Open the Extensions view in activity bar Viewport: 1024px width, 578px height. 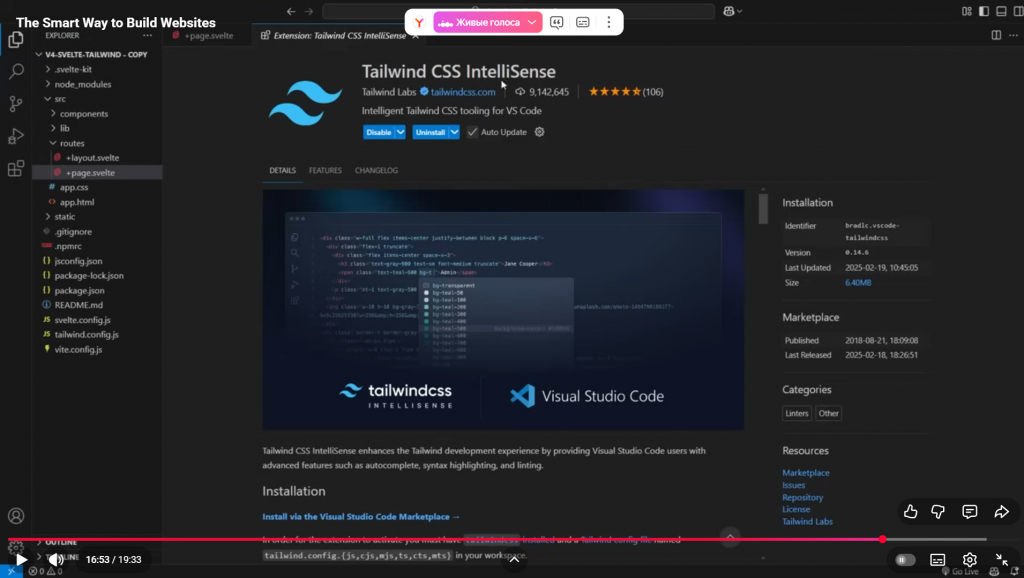coord(16,168)
